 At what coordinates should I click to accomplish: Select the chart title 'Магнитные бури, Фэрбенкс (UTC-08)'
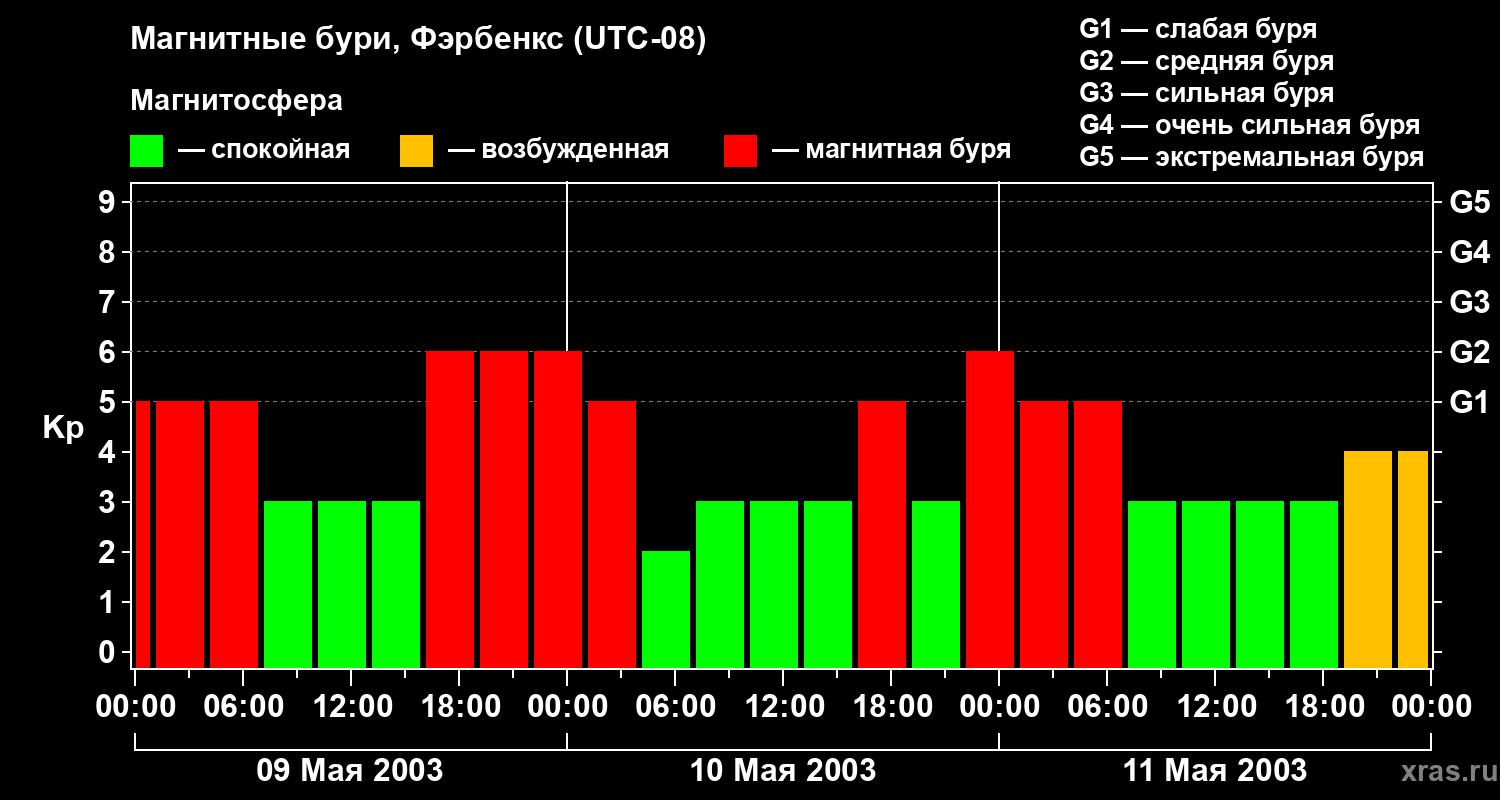pyautogui.click(x=418, y=40)
